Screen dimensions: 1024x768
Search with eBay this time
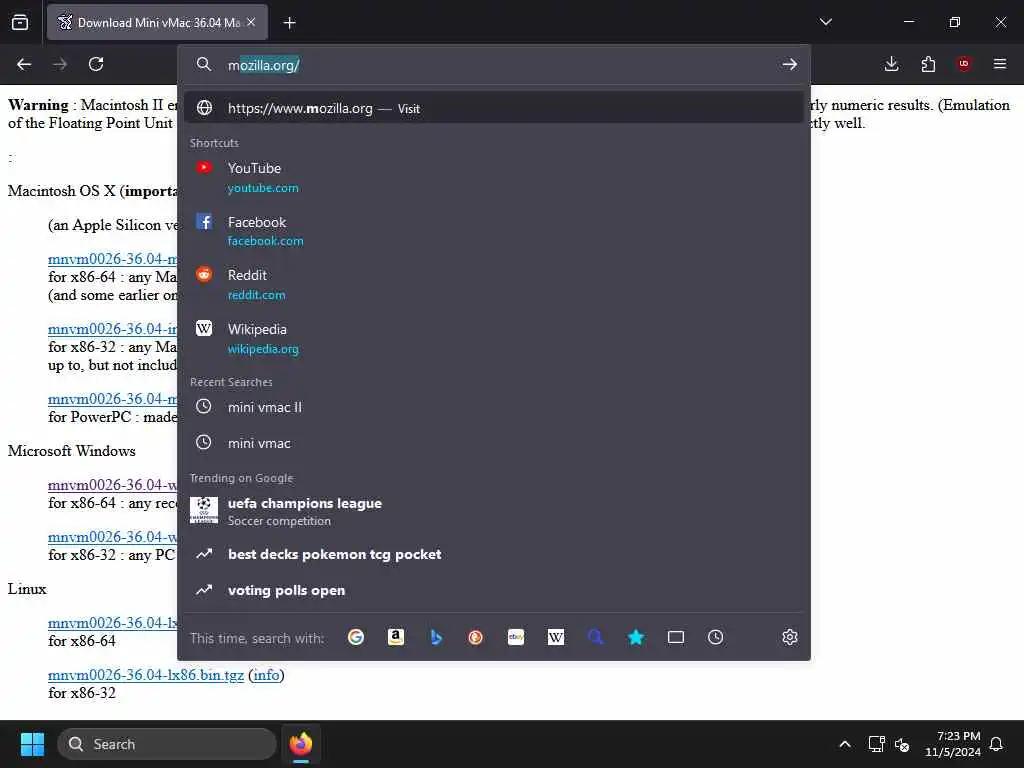click(516, 637)
